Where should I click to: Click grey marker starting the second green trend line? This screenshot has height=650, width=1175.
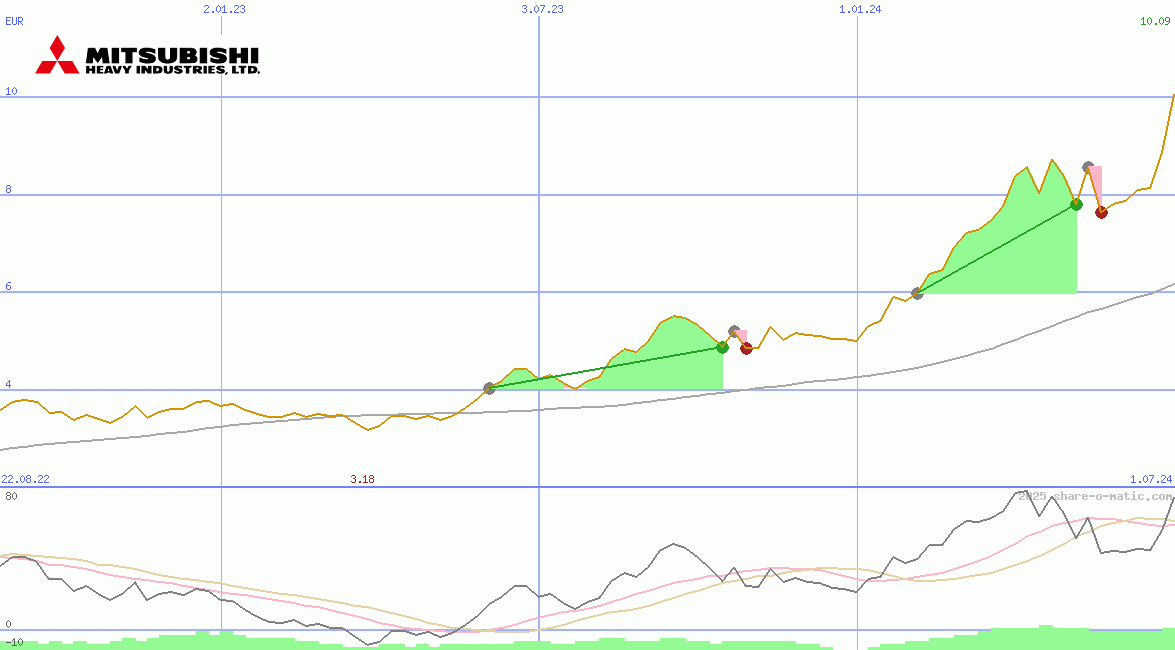[917, 293]
